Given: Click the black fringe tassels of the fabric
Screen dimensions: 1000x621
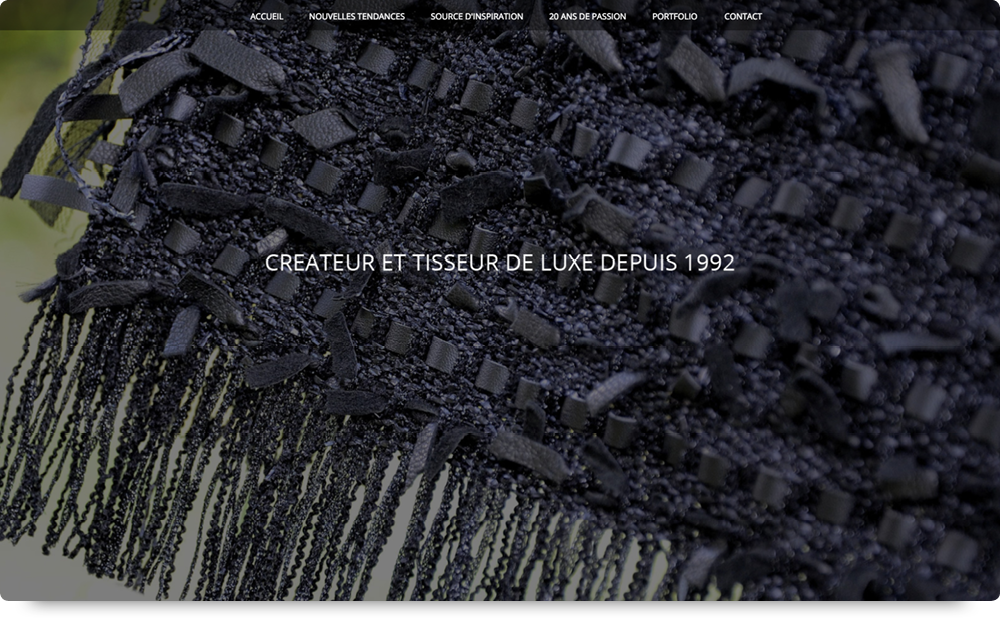Looking at the screenshot, I should click(x=250, y=480).
